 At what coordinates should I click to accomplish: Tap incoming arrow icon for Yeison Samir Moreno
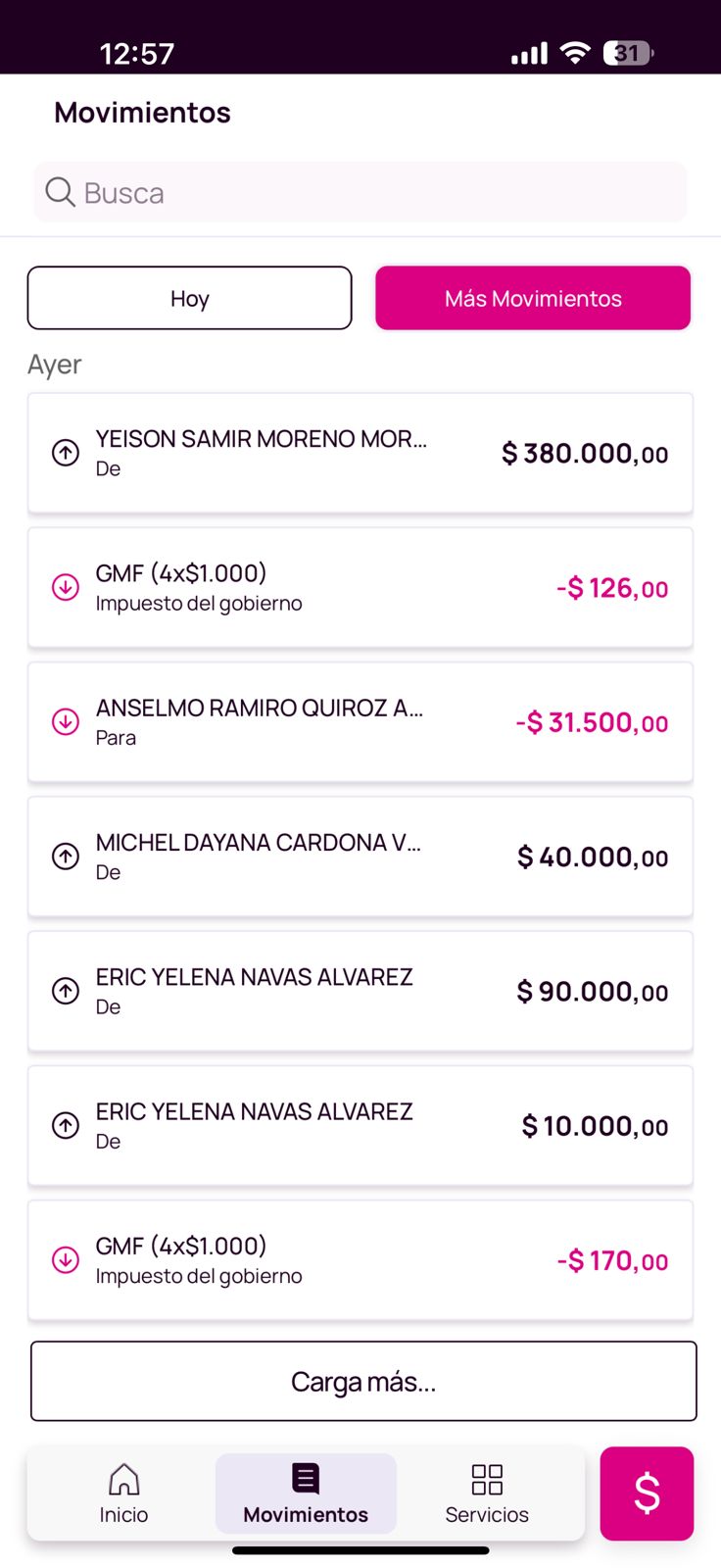pos(66,453)
